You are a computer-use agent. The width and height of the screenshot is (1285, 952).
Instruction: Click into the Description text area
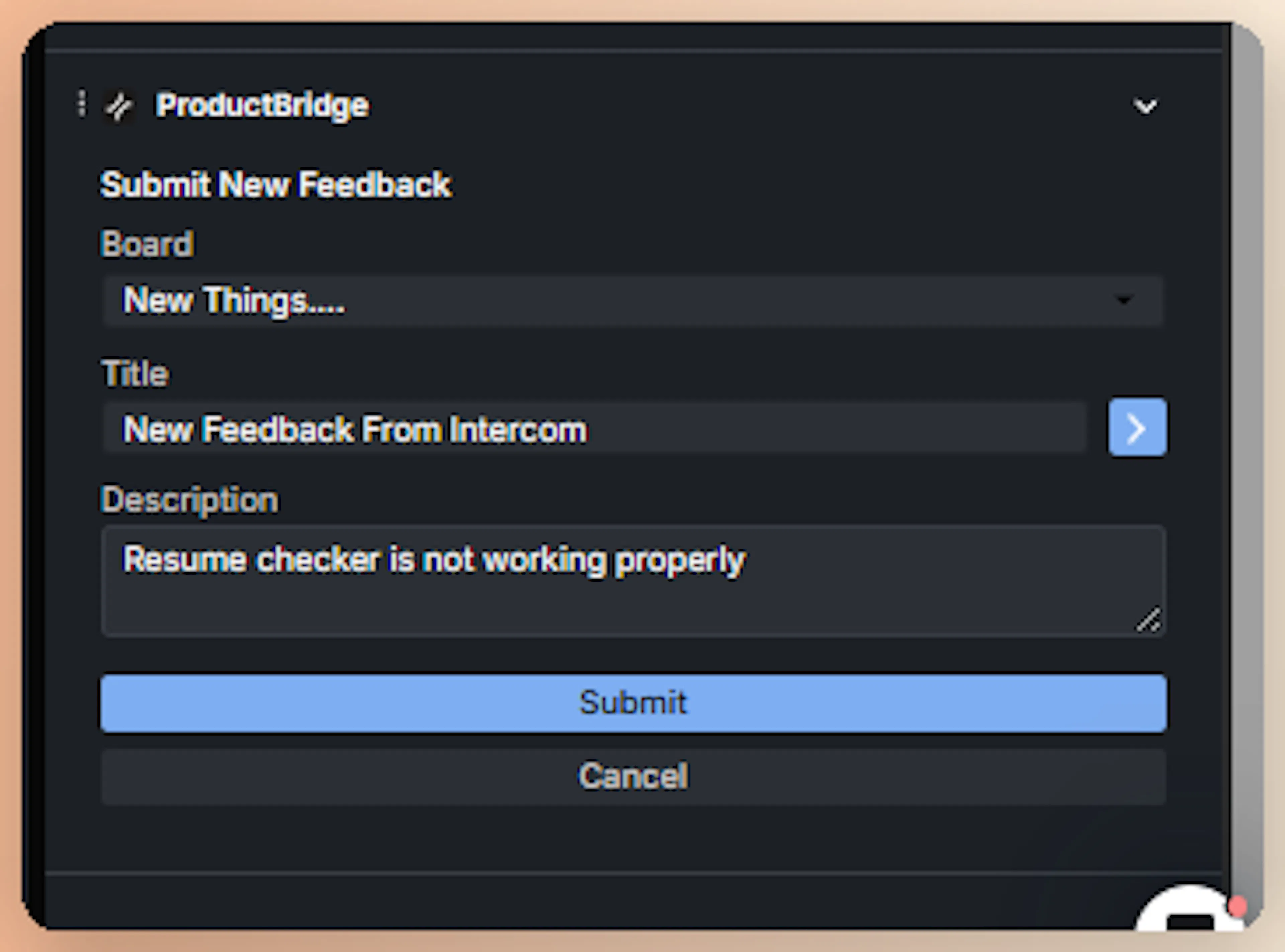click(x=633, y=581)
